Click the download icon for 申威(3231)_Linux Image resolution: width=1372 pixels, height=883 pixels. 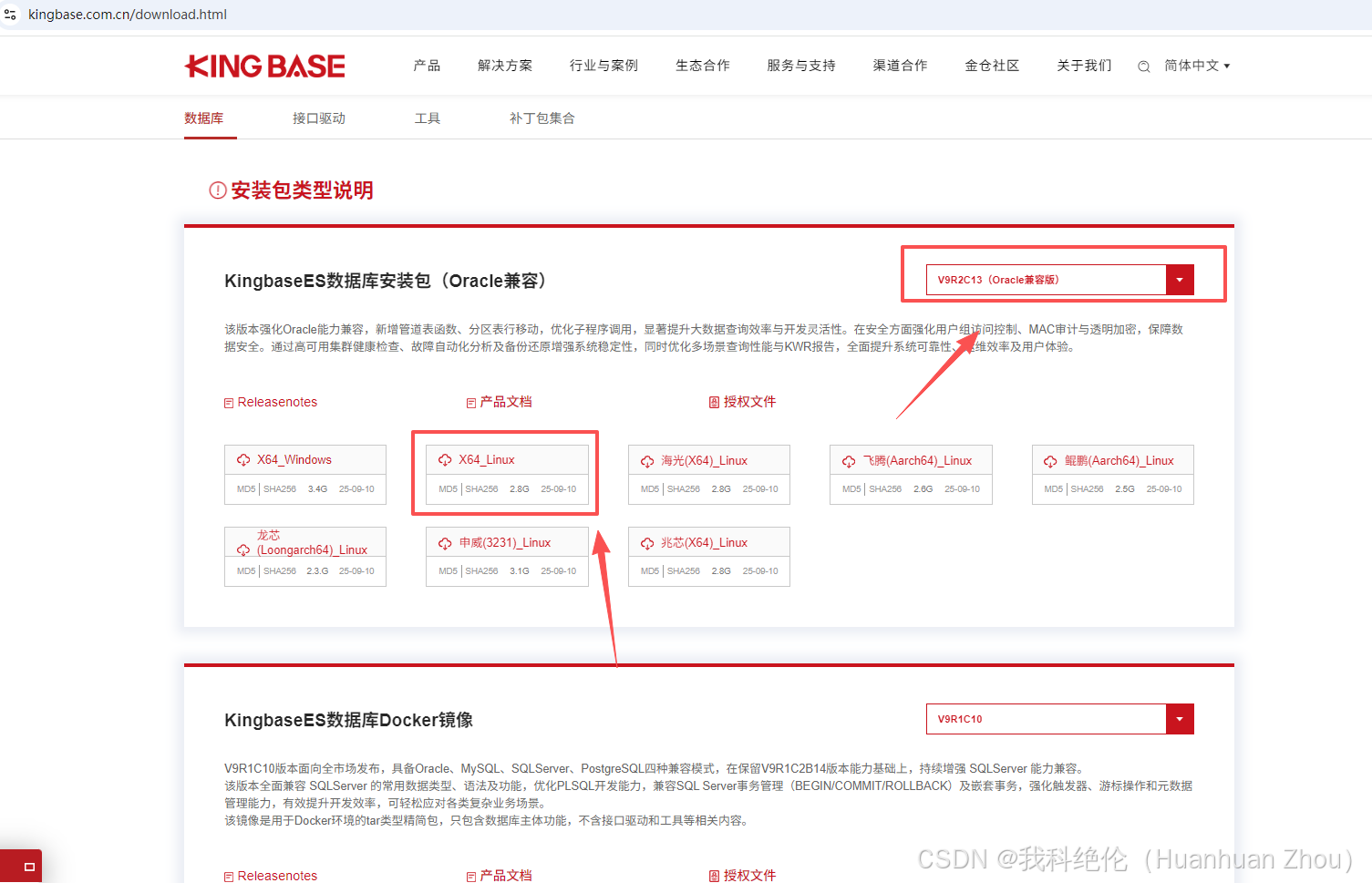pos(445,543)
